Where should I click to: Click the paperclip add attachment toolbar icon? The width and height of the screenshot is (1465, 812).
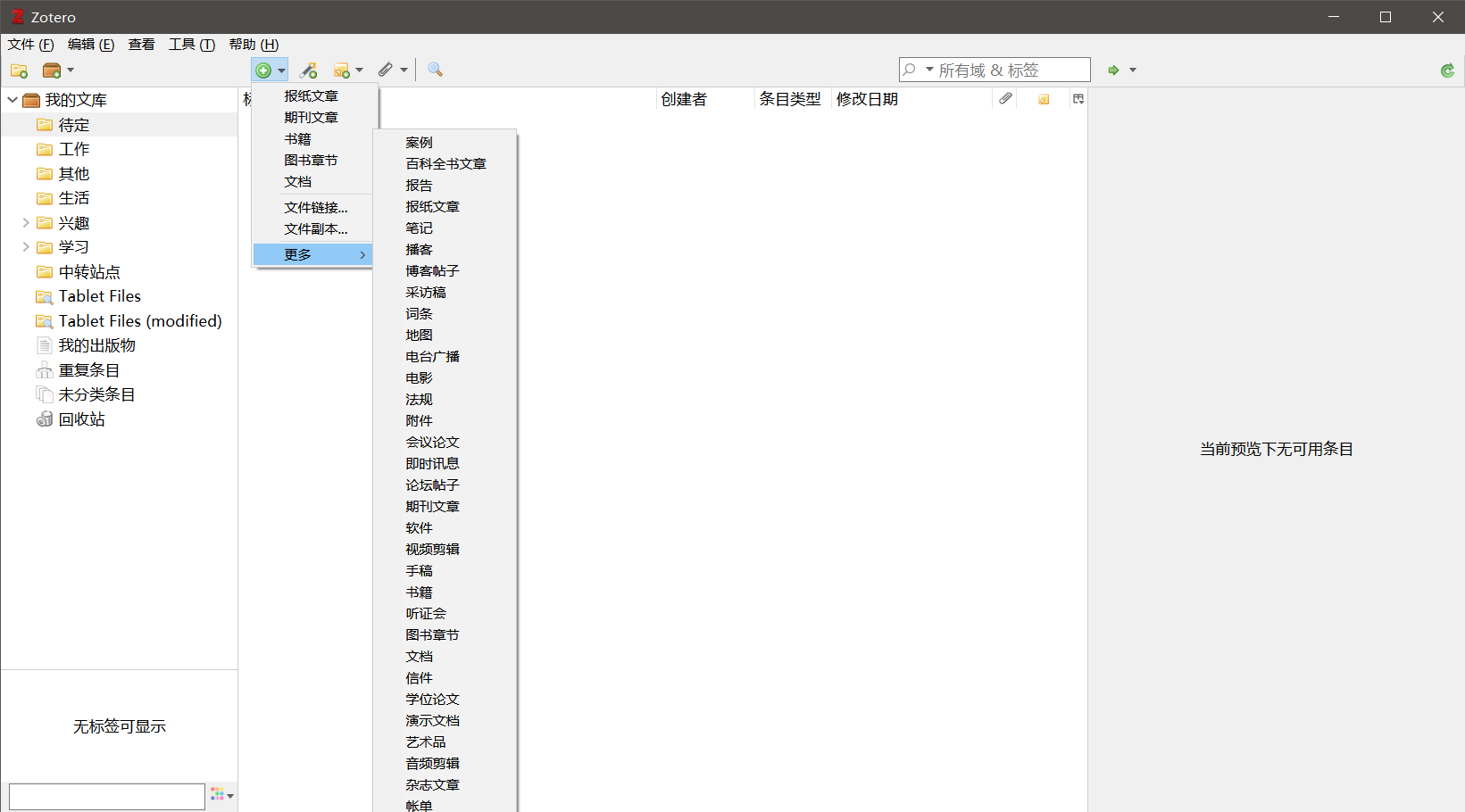pos(386,70)
